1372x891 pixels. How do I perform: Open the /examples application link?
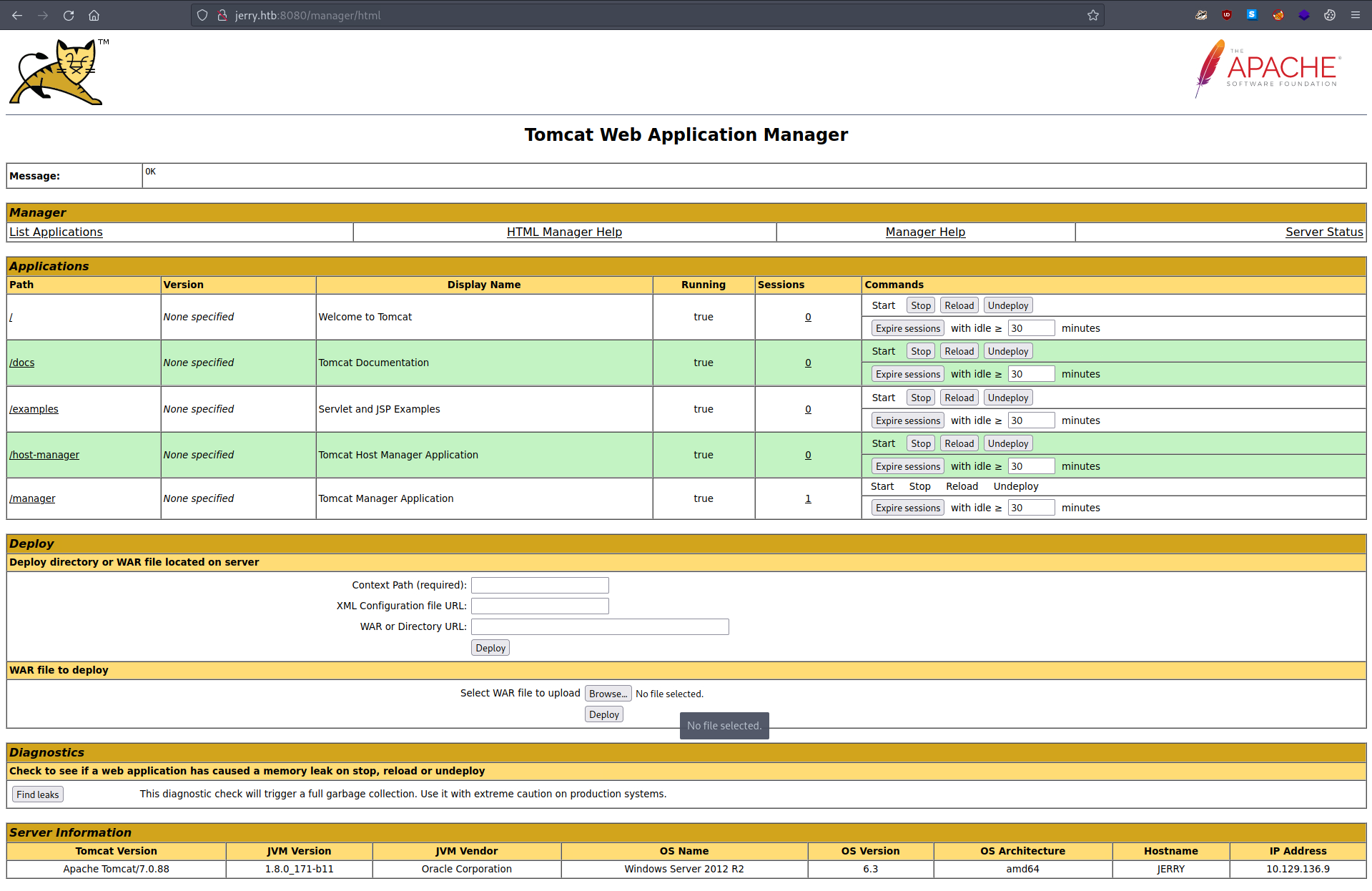(34, 409)
